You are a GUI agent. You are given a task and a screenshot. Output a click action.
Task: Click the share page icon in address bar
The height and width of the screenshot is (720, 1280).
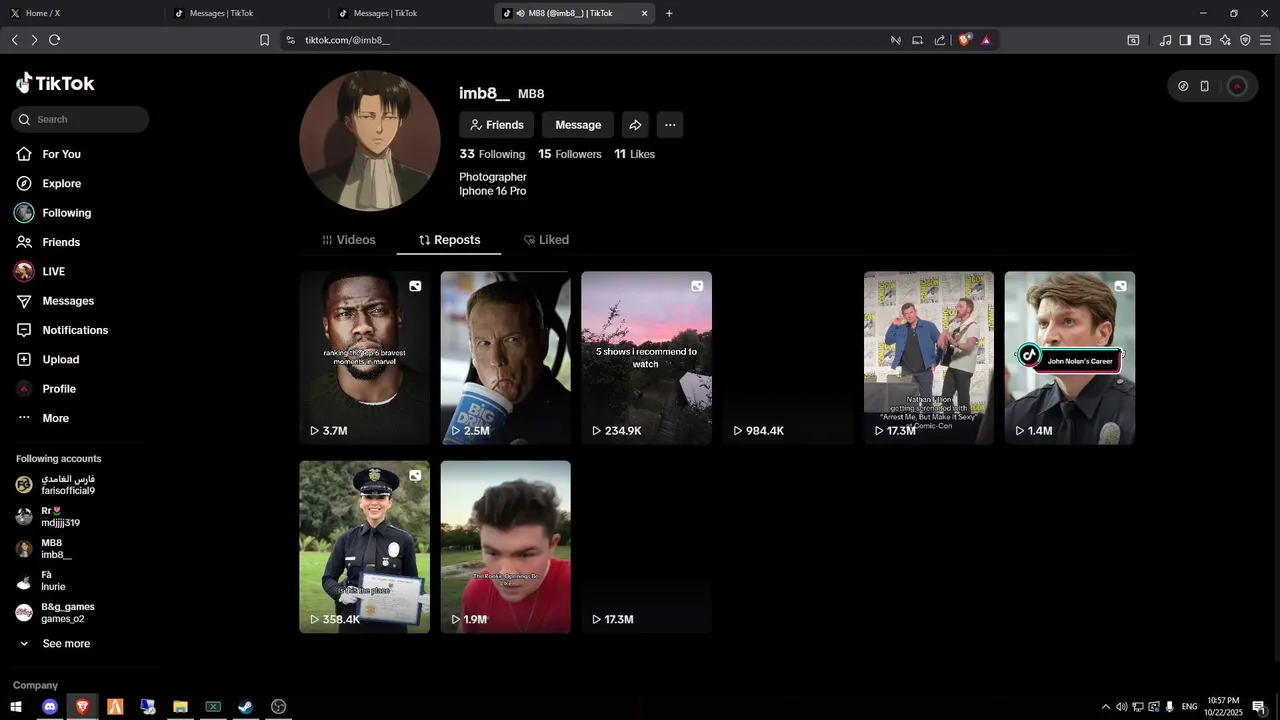pos(940,40)
